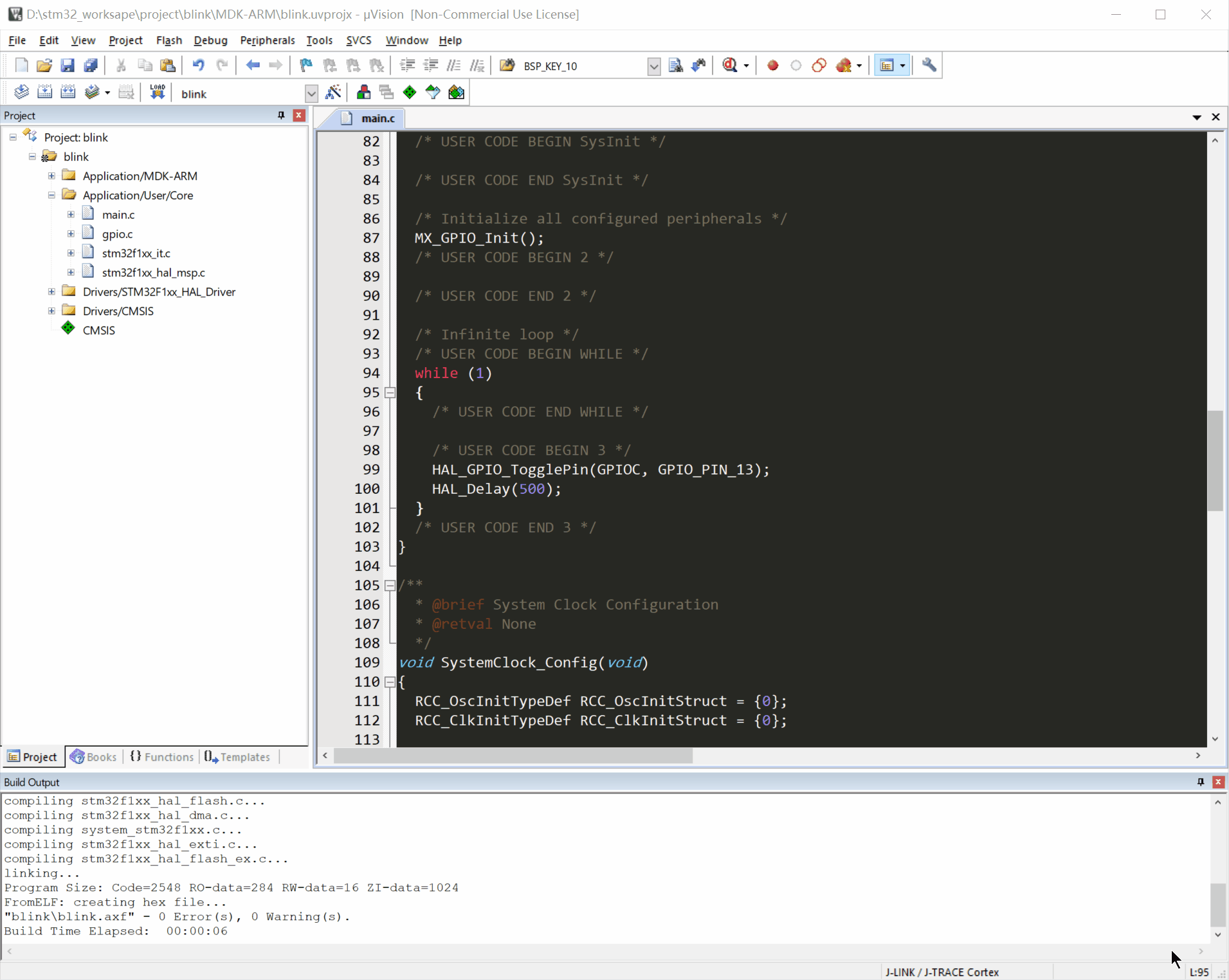Select the CMSIS component in project tree
1229x980 pixels.
point(98,330)
